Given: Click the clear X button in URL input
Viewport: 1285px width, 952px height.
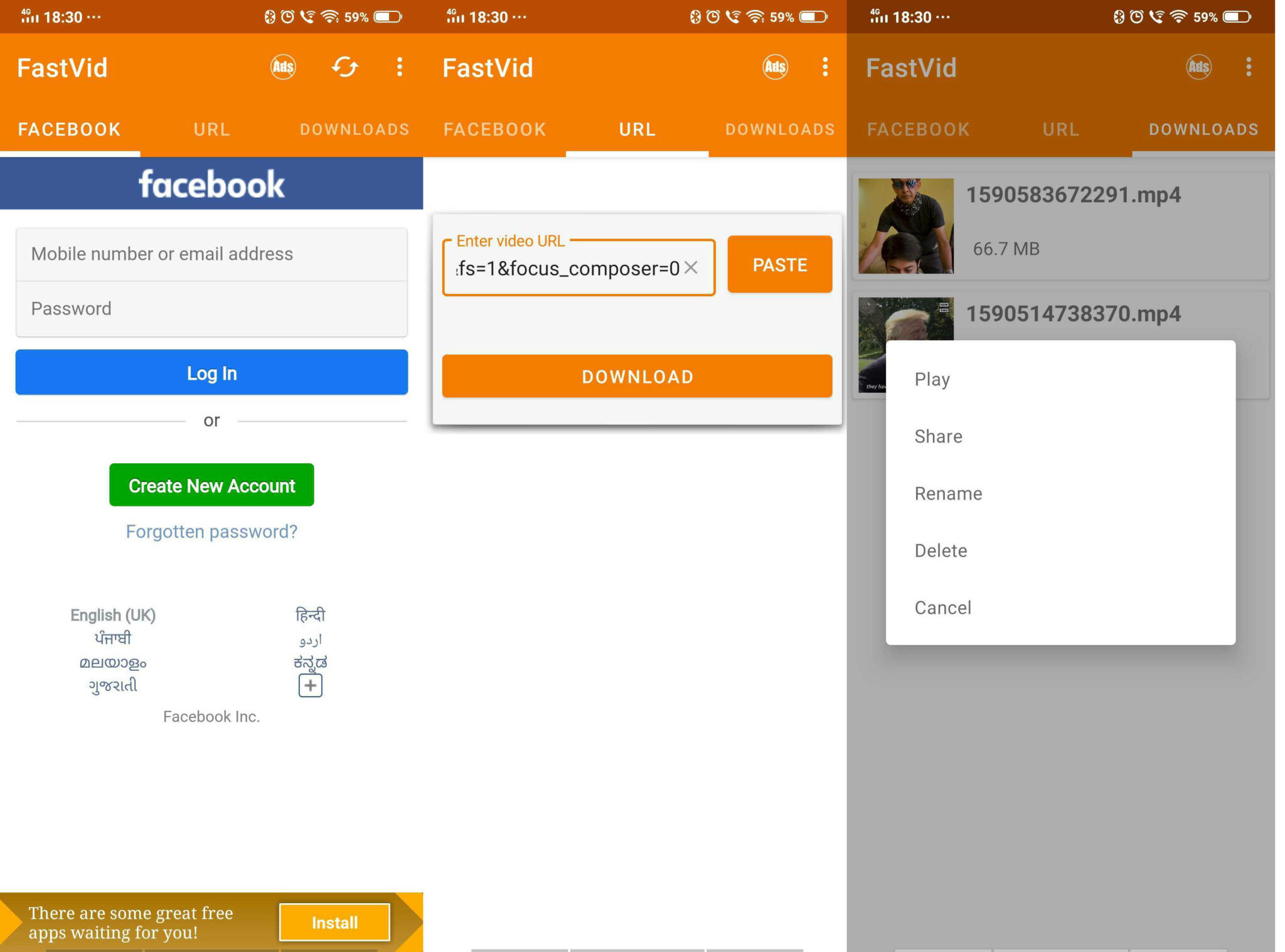Looking at the screenshot, I should (695, 267).
